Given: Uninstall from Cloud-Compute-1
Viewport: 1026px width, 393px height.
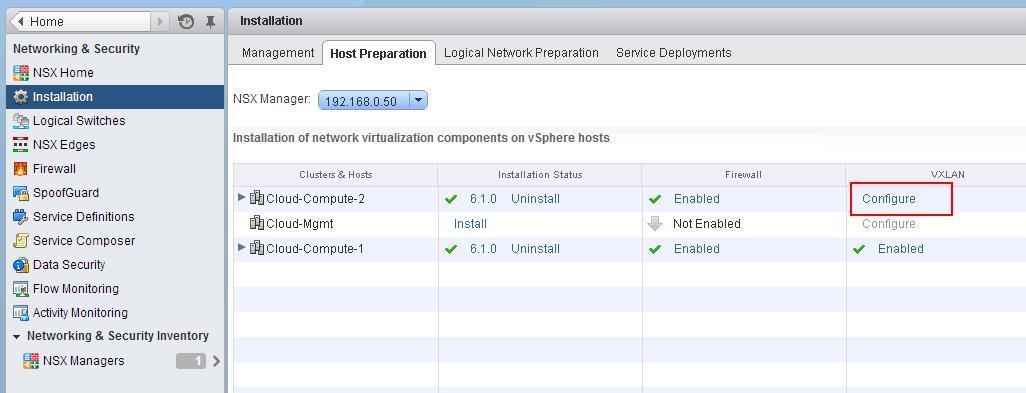Looking at the screenshot, I should [535, 248].
